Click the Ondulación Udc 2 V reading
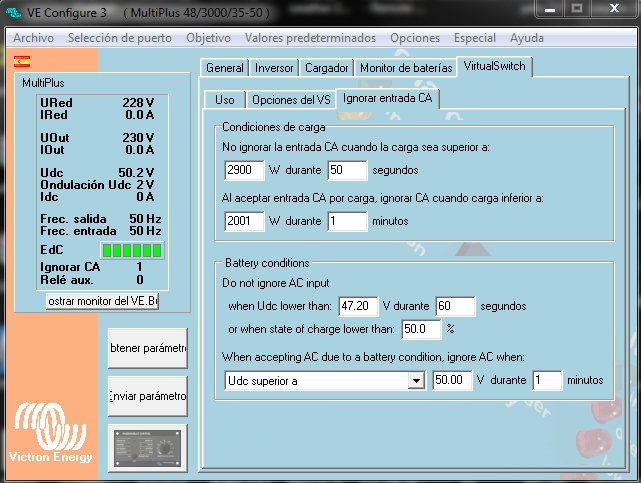 tap(97, 185)
